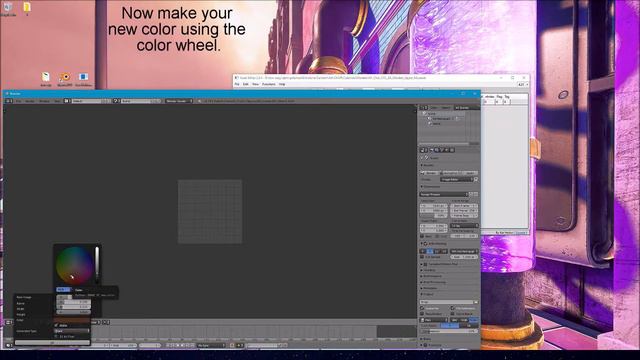
Task: Toggle the Overwrite output checkbox
Action: click(422, 308)
